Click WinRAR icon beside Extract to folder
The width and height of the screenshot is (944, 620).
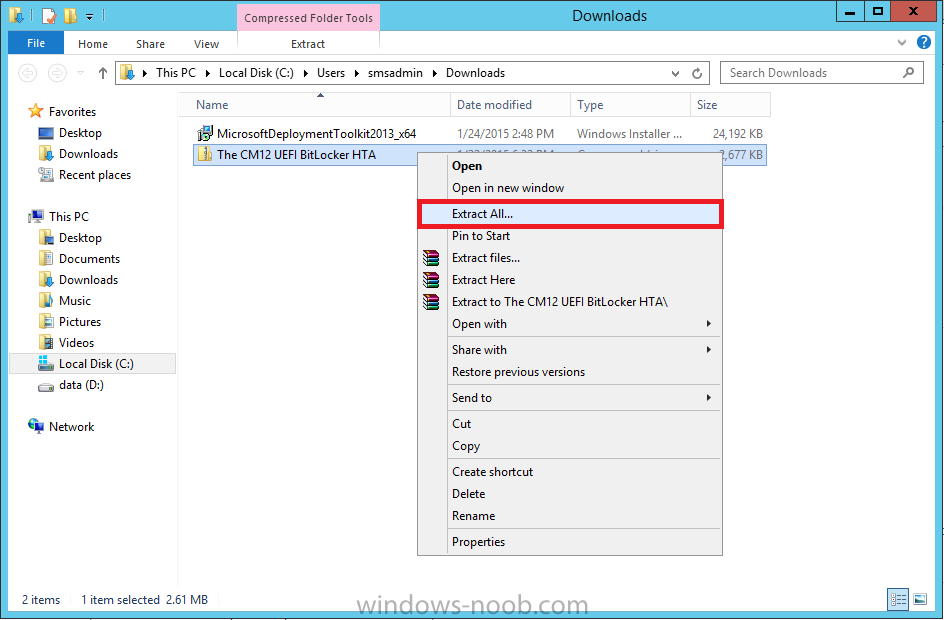coord(431,302)
